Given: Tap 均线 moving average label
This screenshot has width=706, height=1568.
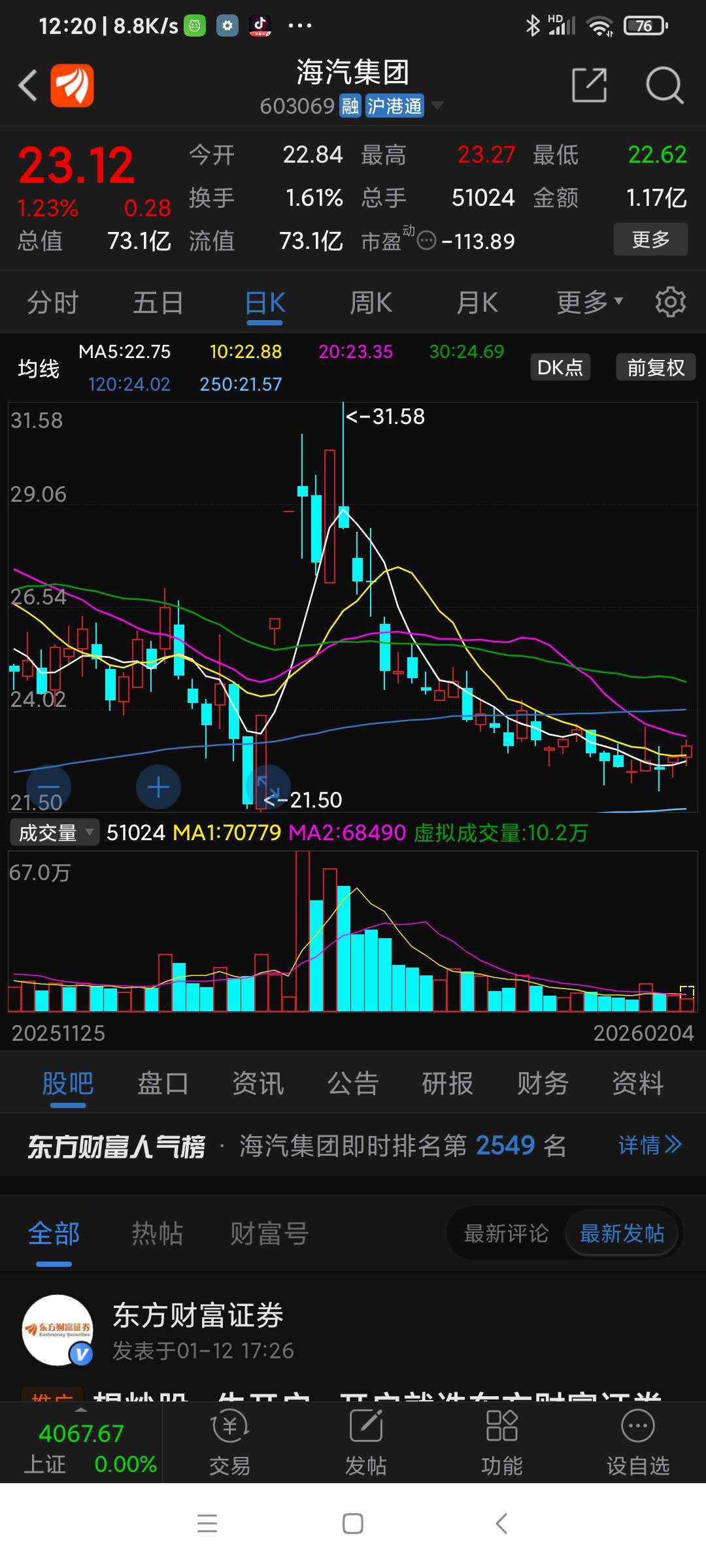Looking at the screenshot, I should click(39, 368).
